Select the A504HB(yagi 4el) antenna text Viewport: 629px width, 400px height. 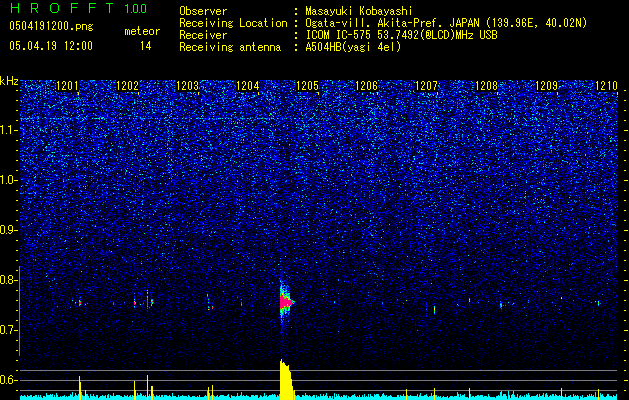coord(353,47)
